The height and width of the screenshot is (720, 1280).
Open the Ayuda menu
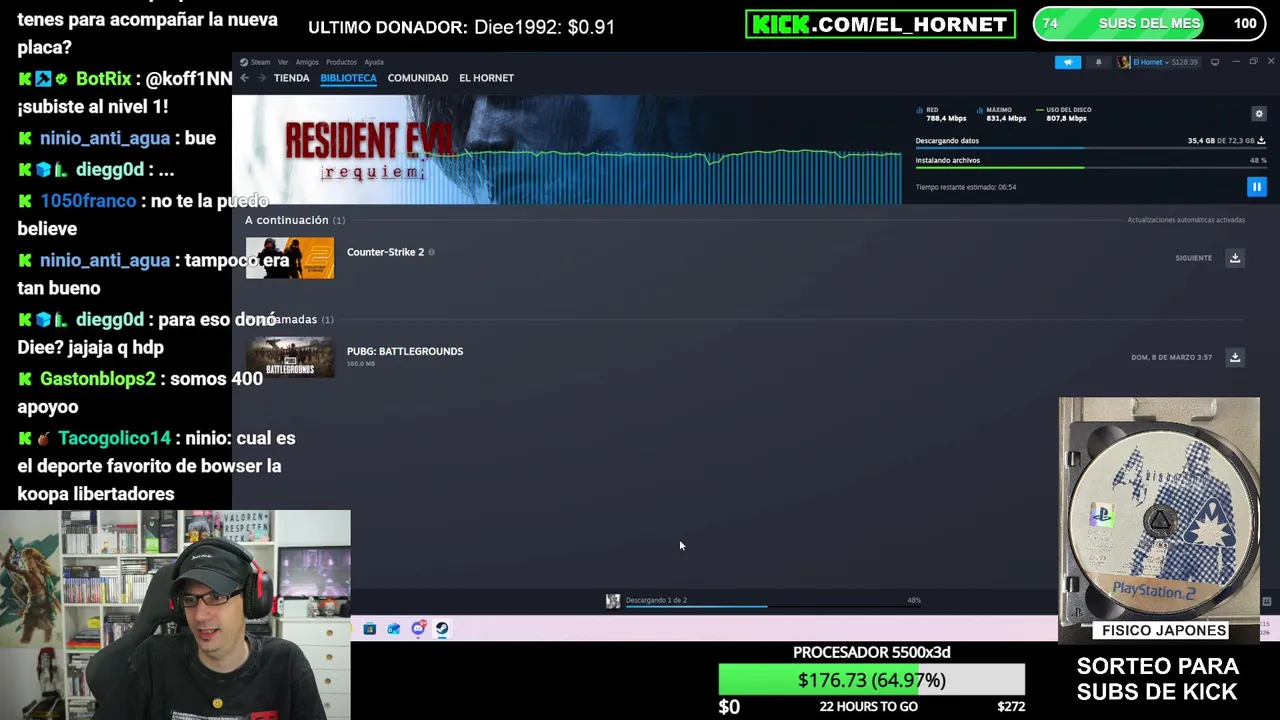click(374, 62)
